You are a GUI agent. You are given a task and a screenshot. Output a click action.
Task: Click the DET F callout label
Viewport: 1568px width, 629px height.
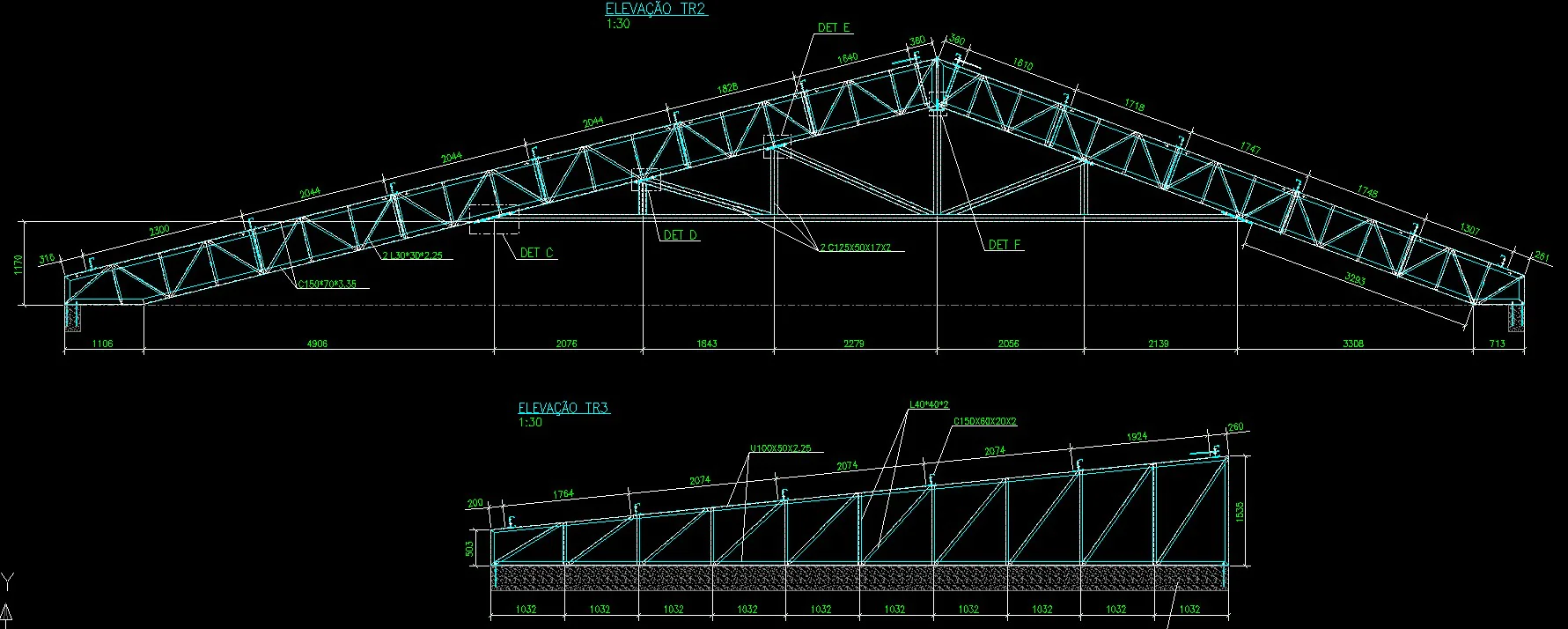pyautogui.click(x=1005, y=245)
